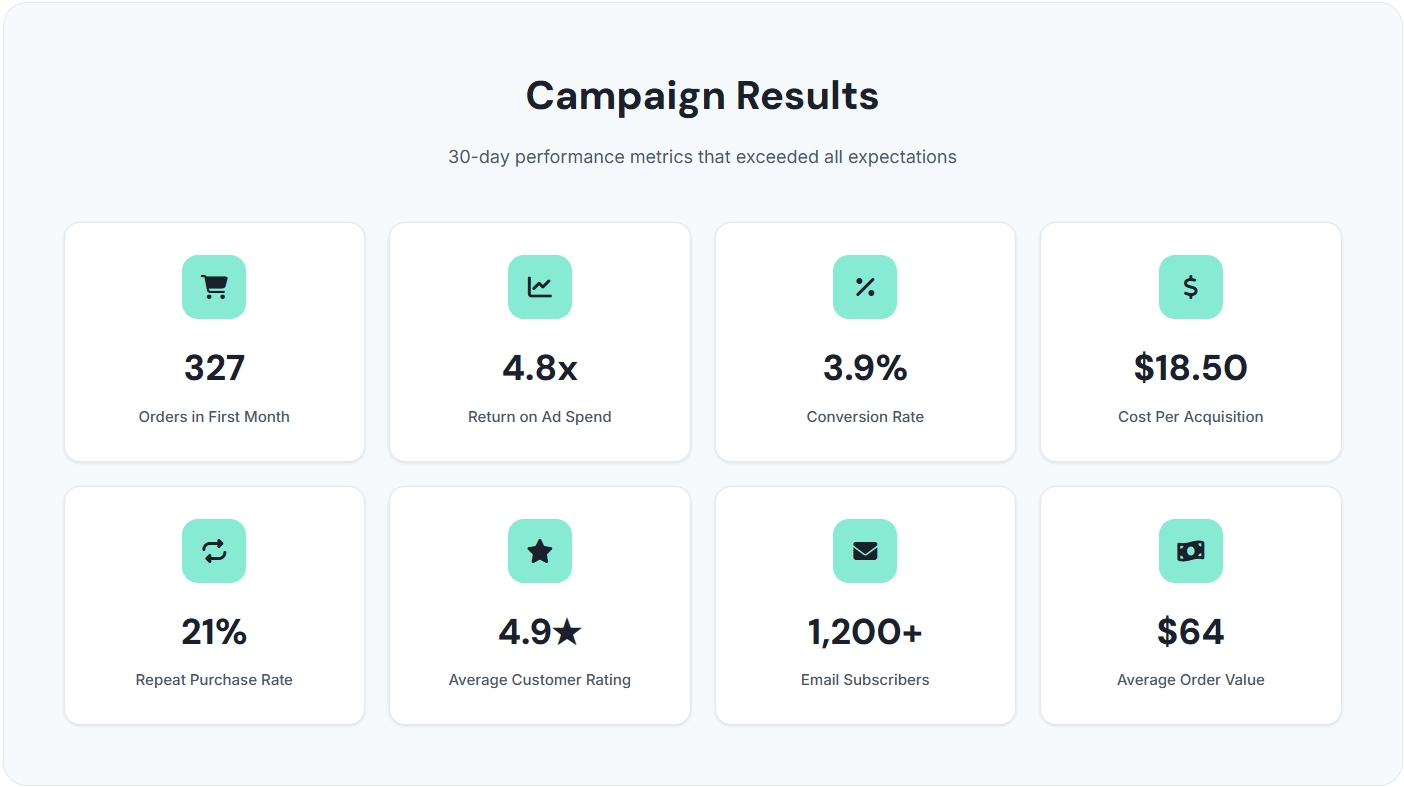The height and width of the screenshot is (787, 1404).
Task: Click the line chart icon
Action: (x=540, y=287)
